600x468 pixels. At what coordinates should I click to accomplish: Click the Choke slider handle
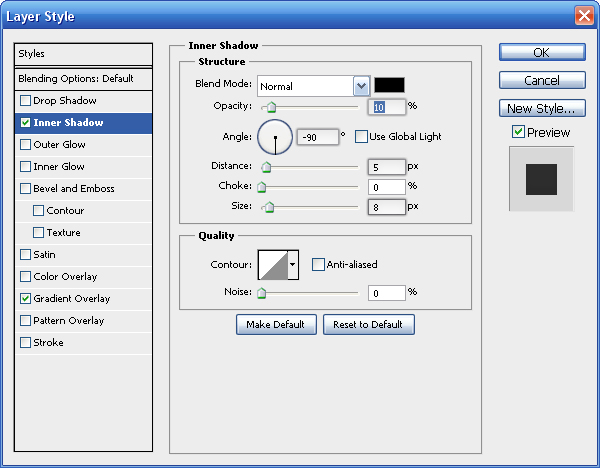coord(262,187)
